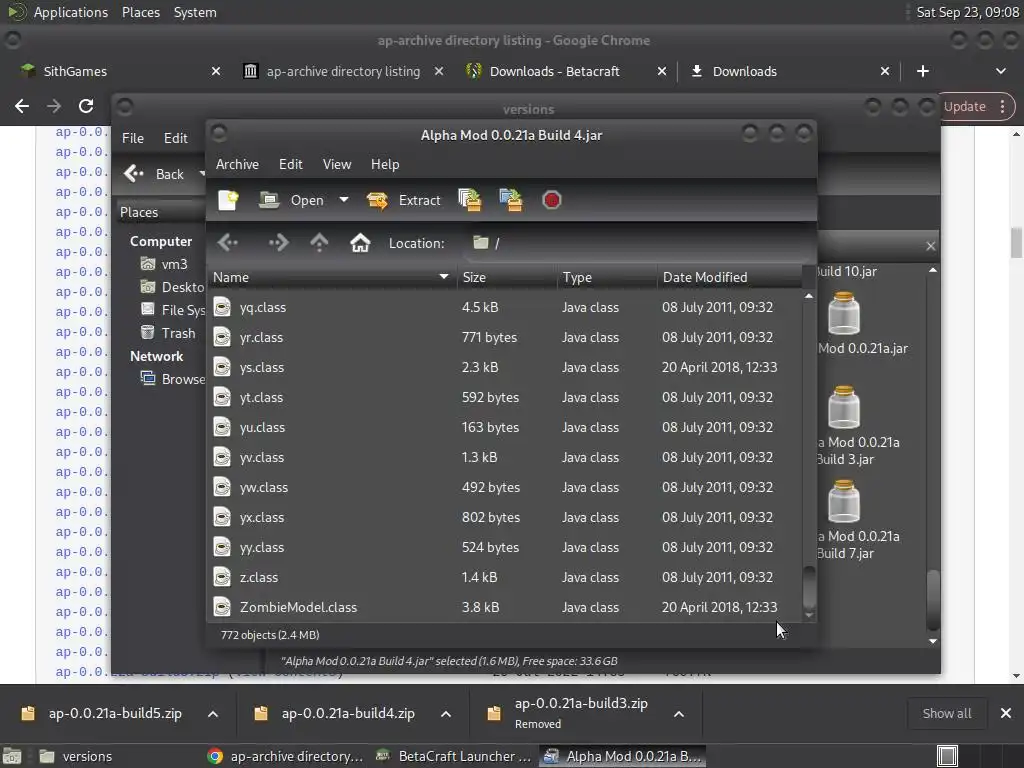1024x768 pixels.
Task: Go forward in archive location history
Action: pos(278,243)
